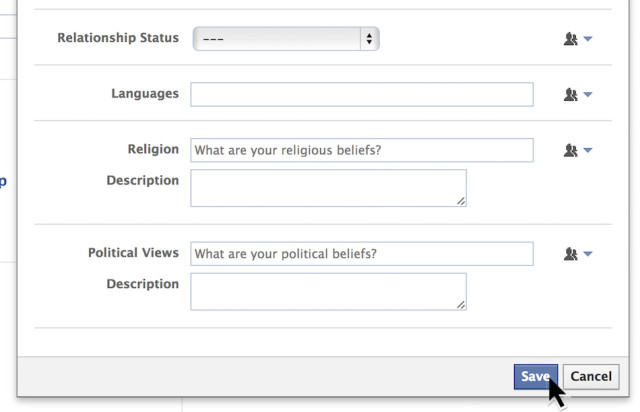Click the blue link behind the dialog

3,181
